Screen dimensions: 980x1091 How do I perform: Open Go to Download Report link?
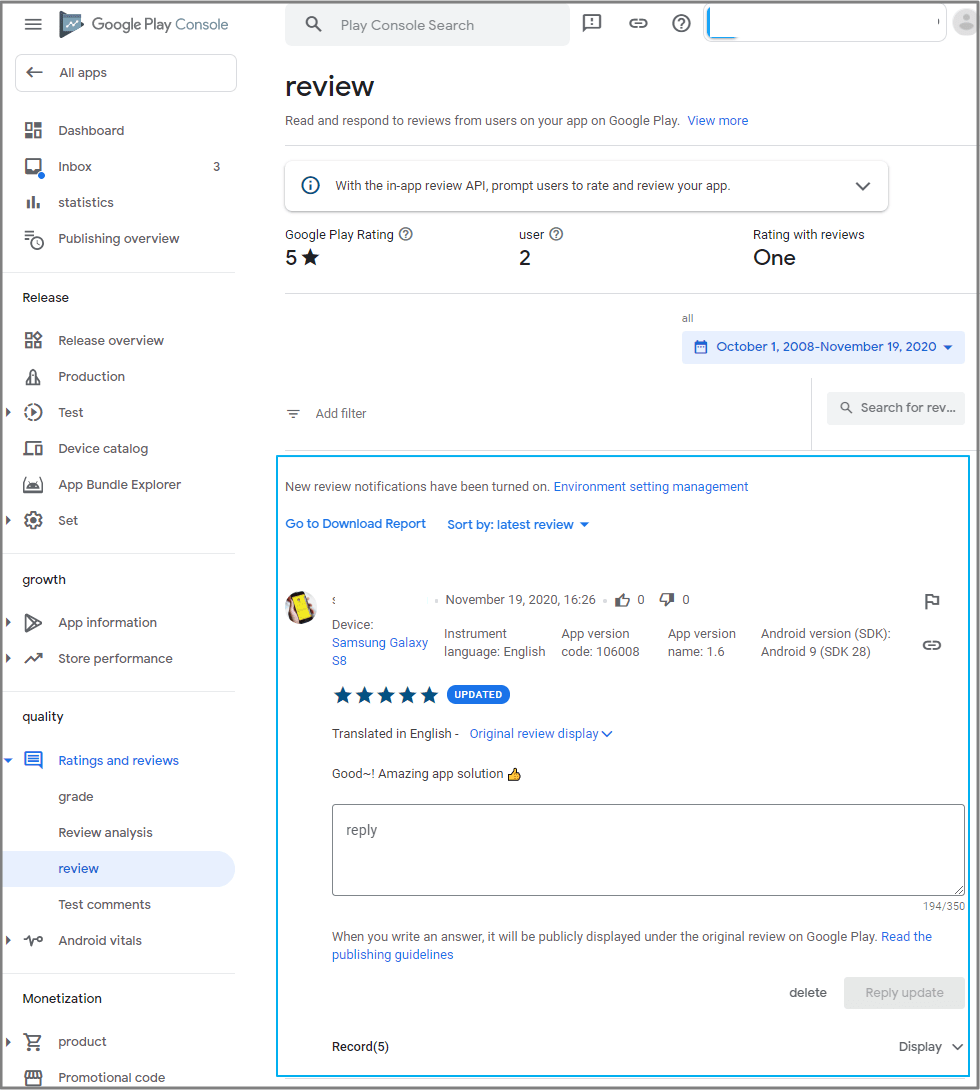(x=355, y=523)
